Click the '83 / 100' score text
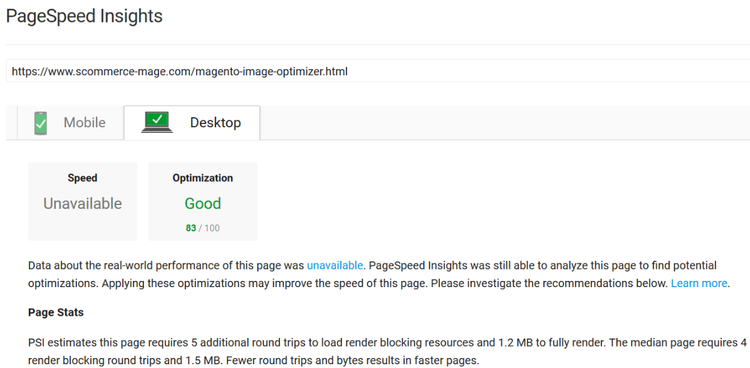Image resolution: width=750 pixels, height=368 pixels. [x=203, y=228]
